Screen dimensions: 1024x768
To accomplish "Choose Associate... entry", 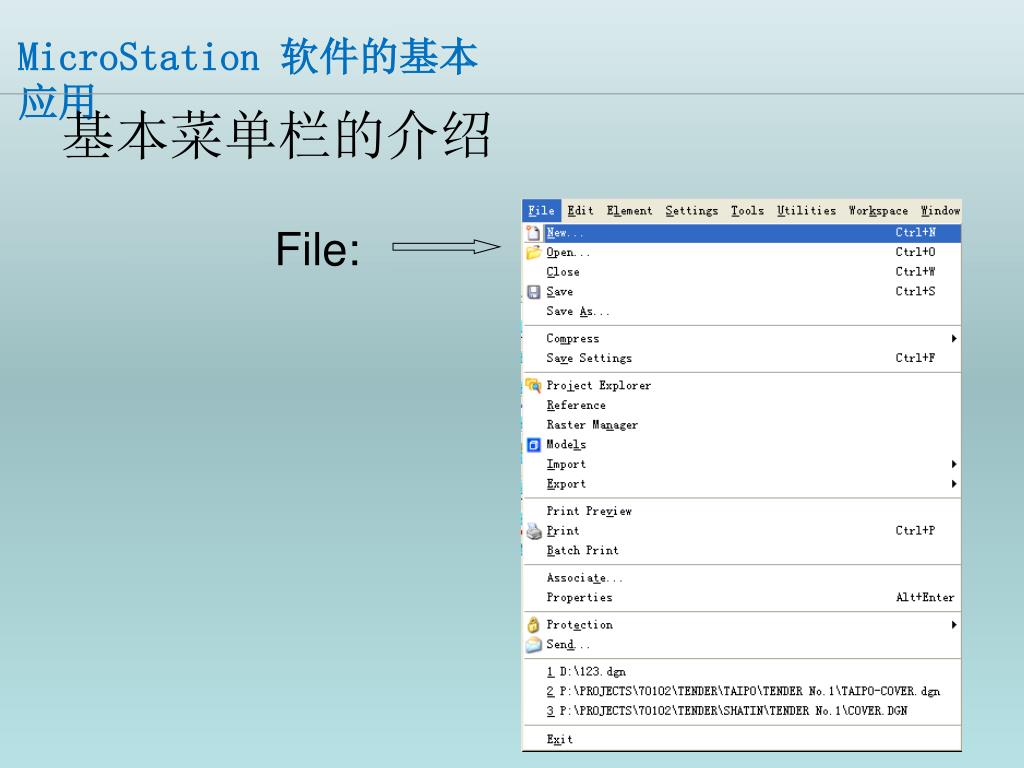I will click(x=742, y=578).
